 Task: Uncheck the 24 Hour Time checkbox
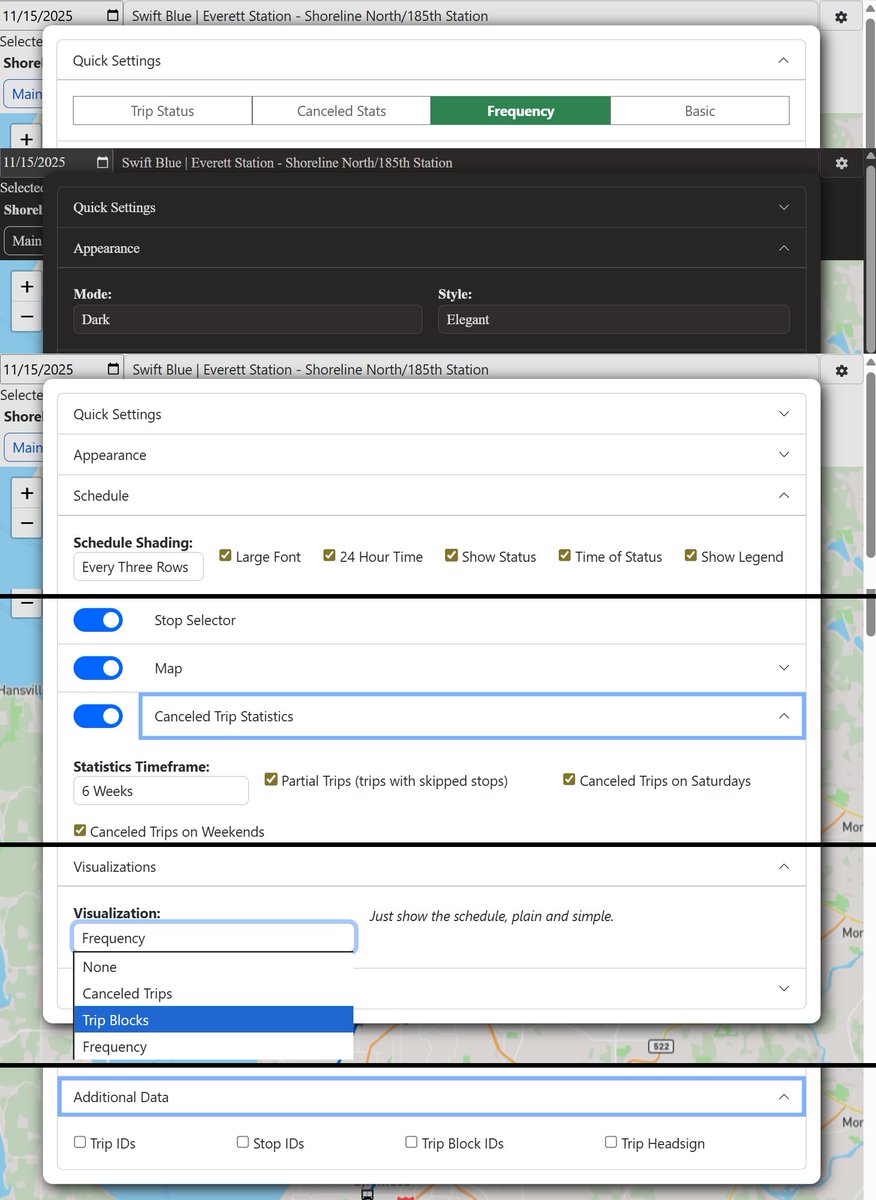pos(330,556)
